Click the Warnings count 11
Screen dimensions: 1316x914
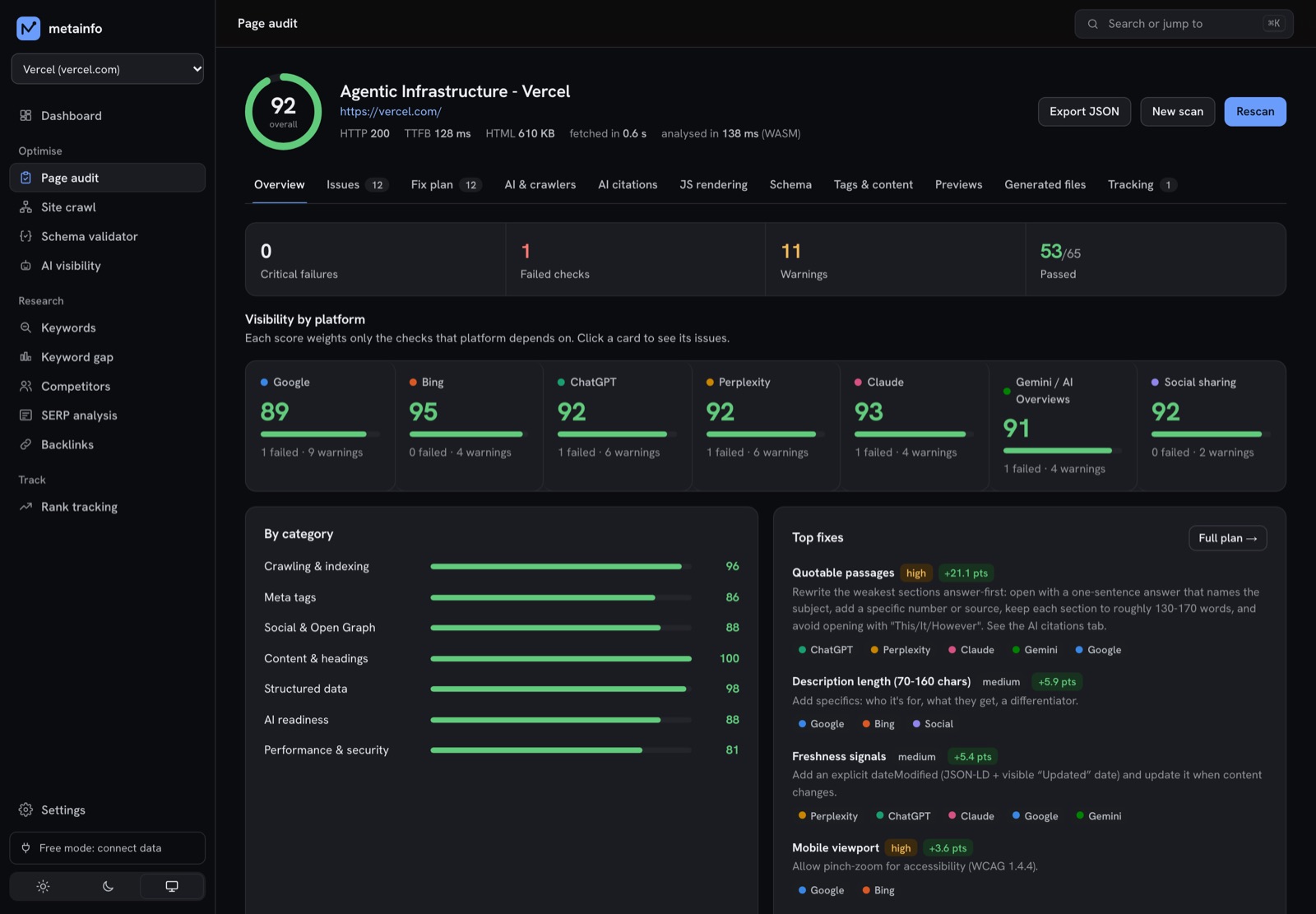tap(790, 251)
